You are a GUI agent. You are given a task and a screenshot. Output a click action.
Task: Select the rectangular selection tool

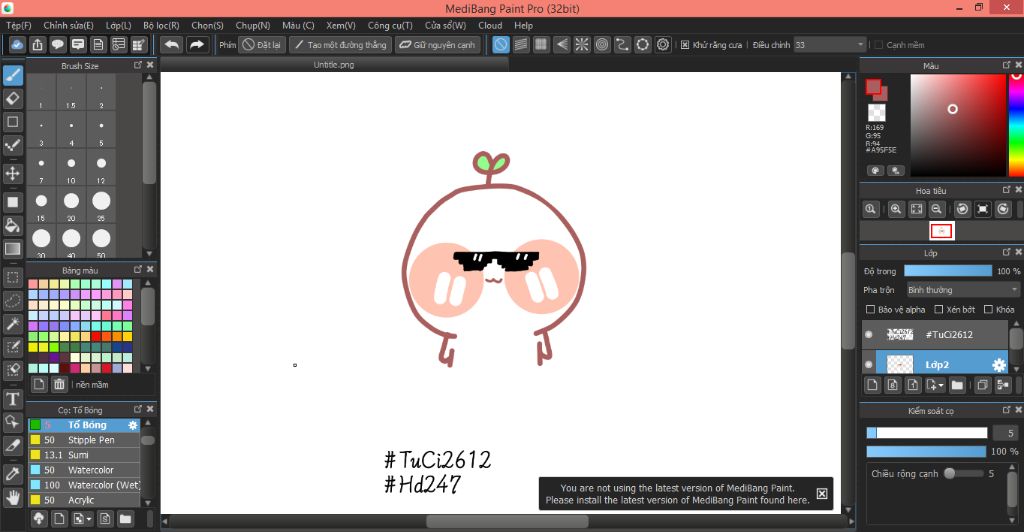tap(12, 277)
